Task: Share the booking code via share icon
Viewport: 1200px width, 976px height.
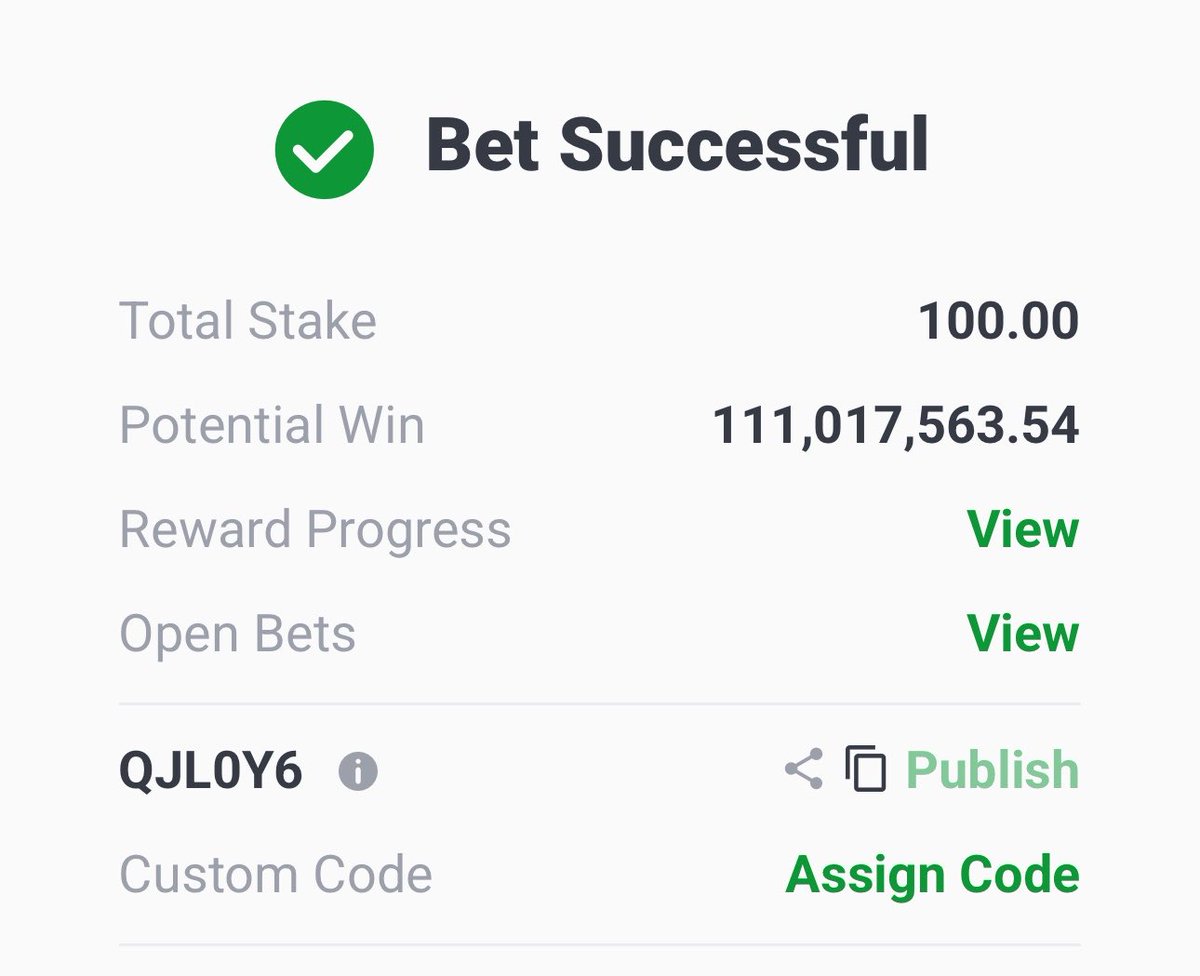Action: [804, 770]
